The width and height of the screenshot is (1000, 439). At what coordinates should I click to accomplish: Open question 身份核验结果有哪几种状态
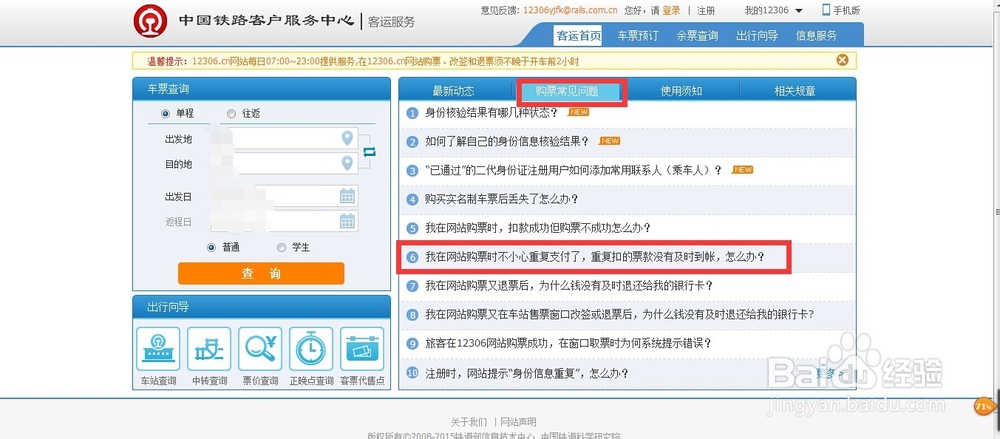point(492,113)
